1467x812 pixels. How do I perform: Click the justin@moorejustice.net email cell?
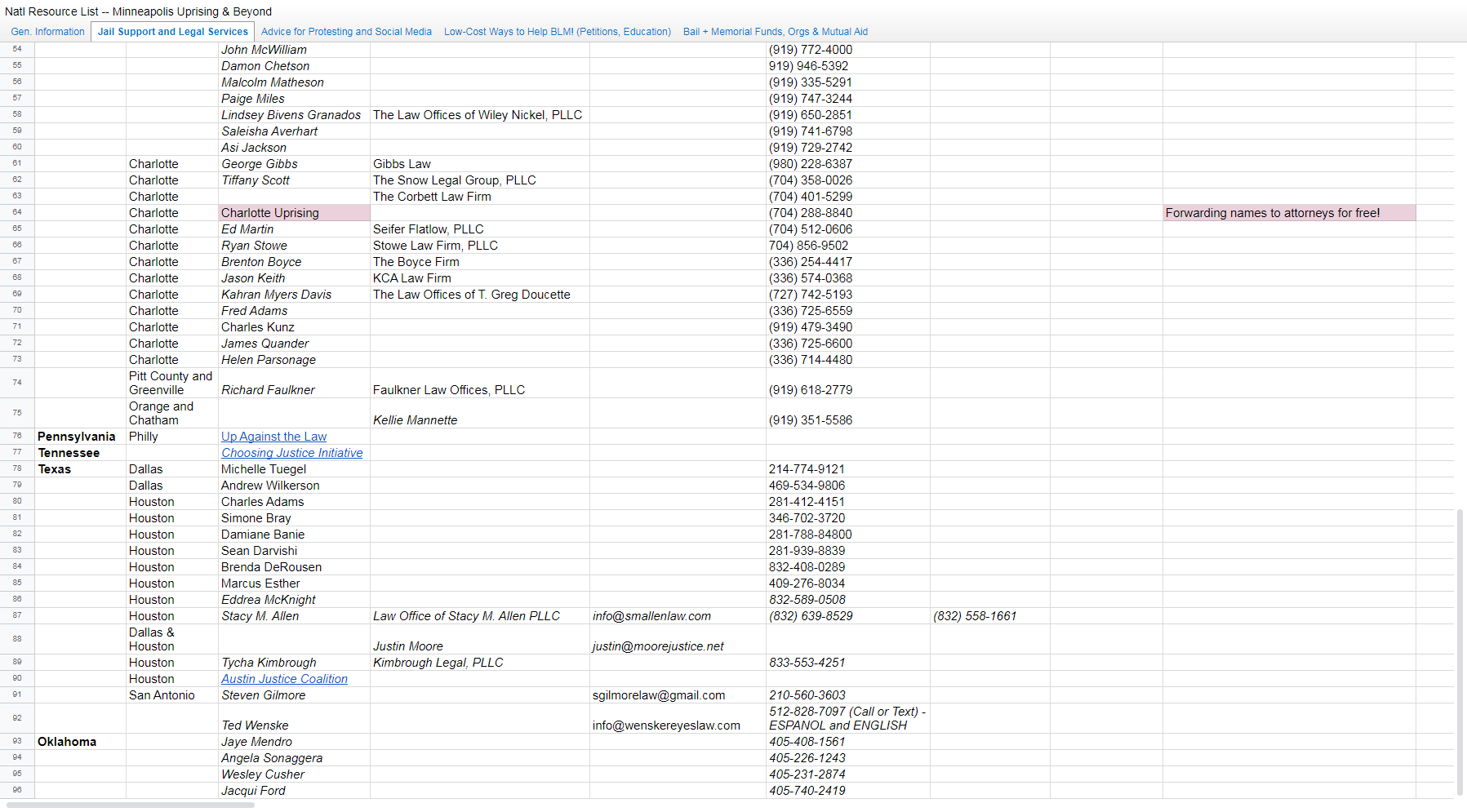point(678,639)
